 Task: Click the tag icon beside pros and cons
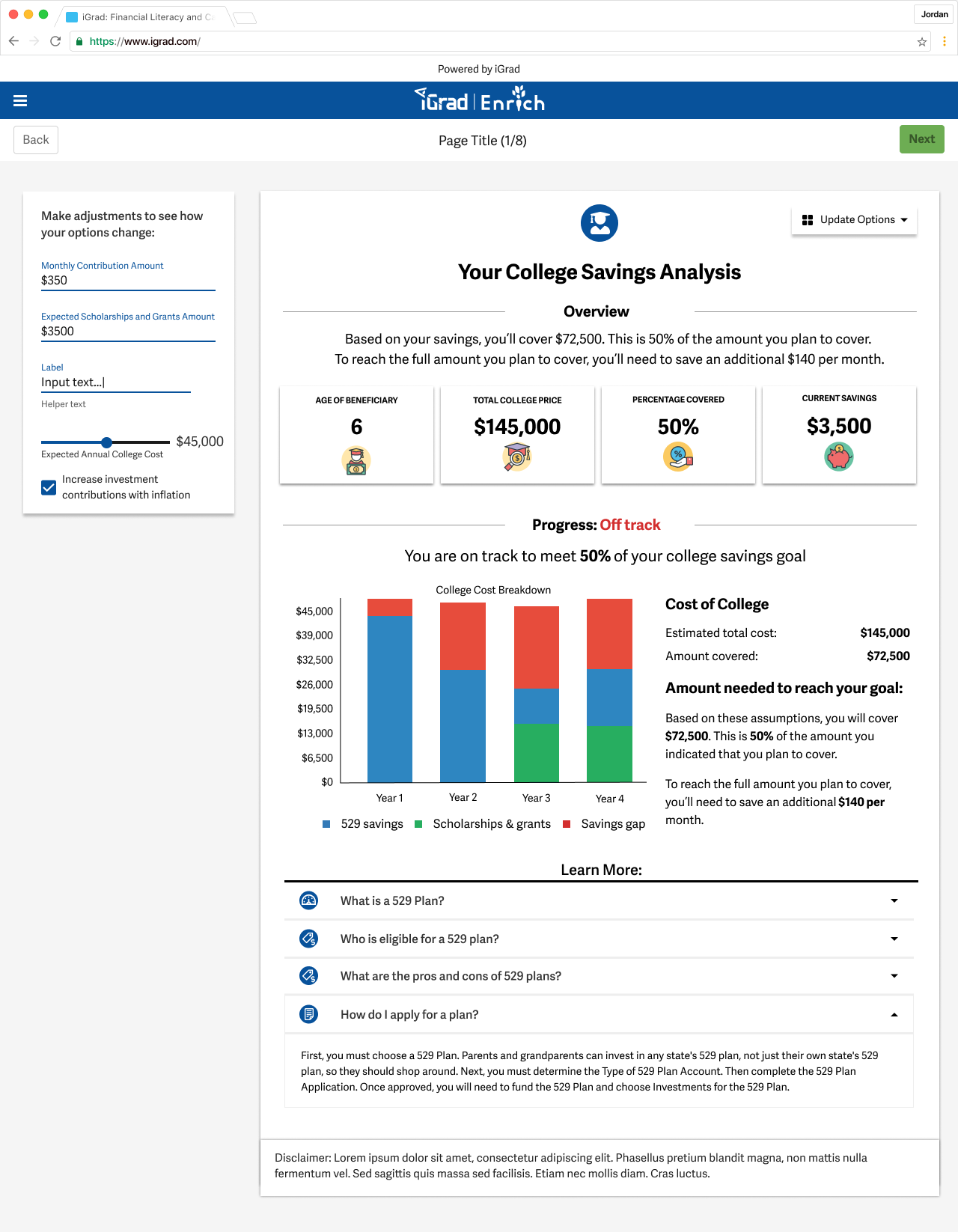coord(308,976)
